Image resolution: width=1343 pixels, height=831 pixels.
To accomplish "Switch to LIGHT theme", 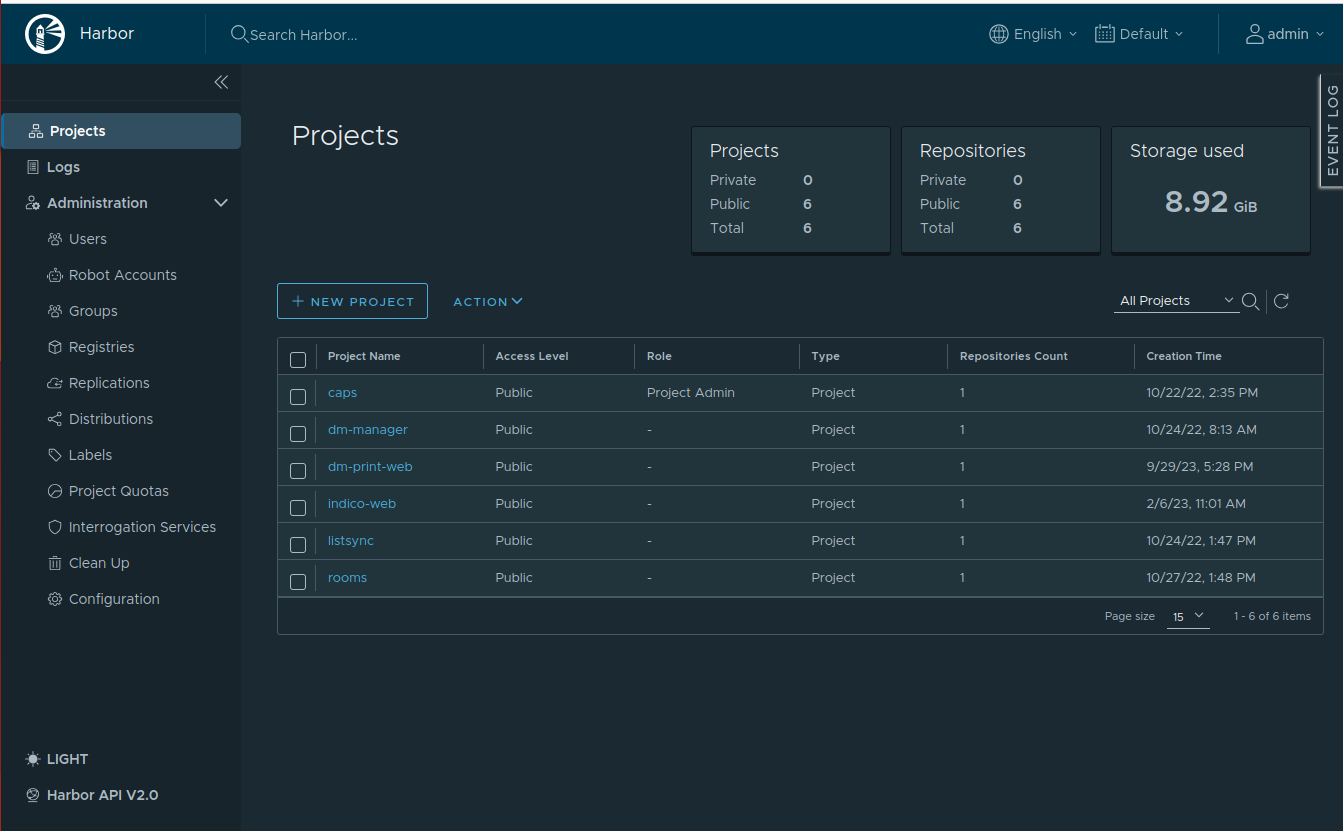I will [x=67, y=759].
